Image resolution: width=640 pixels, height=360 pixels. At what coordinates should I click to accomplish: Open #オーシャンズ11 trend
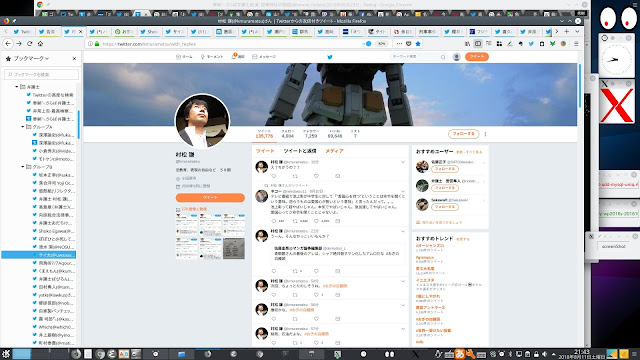point(430,246)
